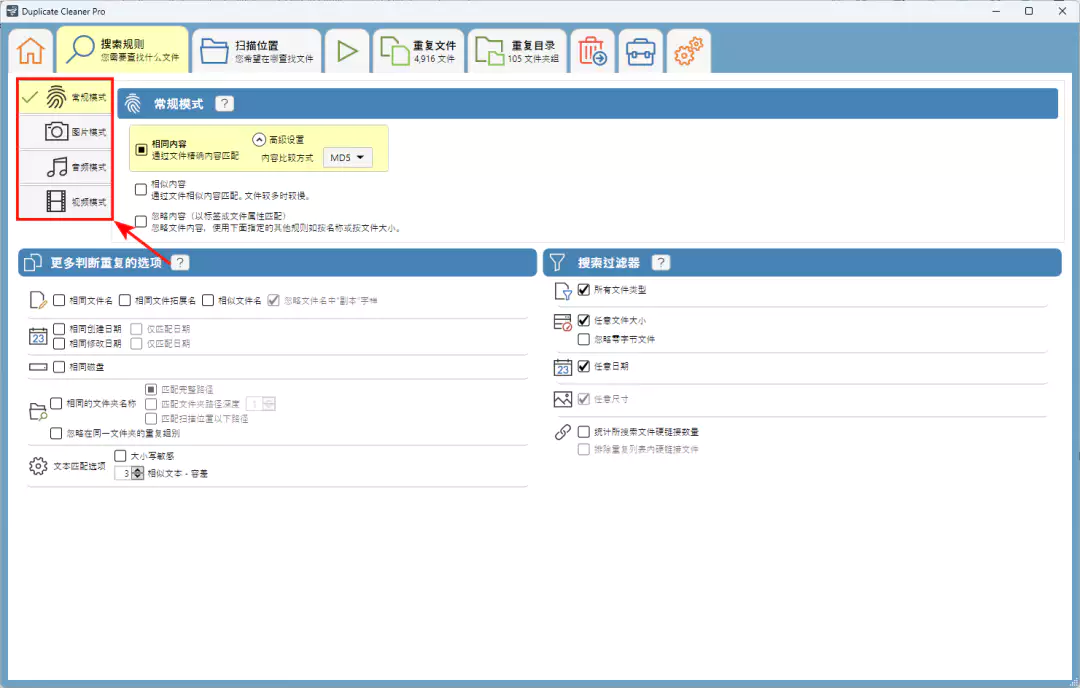Enable 相似文件名 similar file name

point(208,300)
